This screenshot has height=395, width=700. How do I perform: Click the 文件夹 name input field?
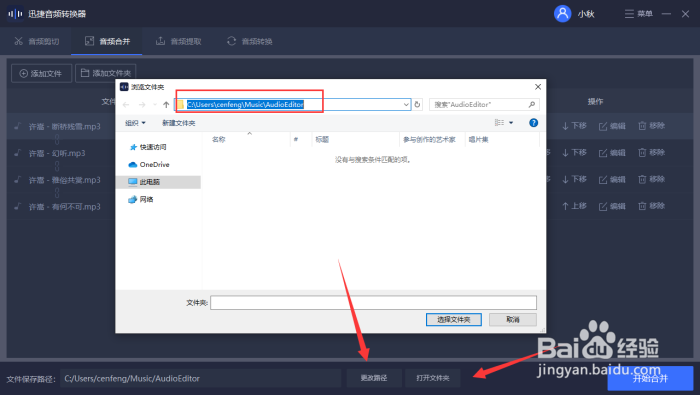pos(373,303)
